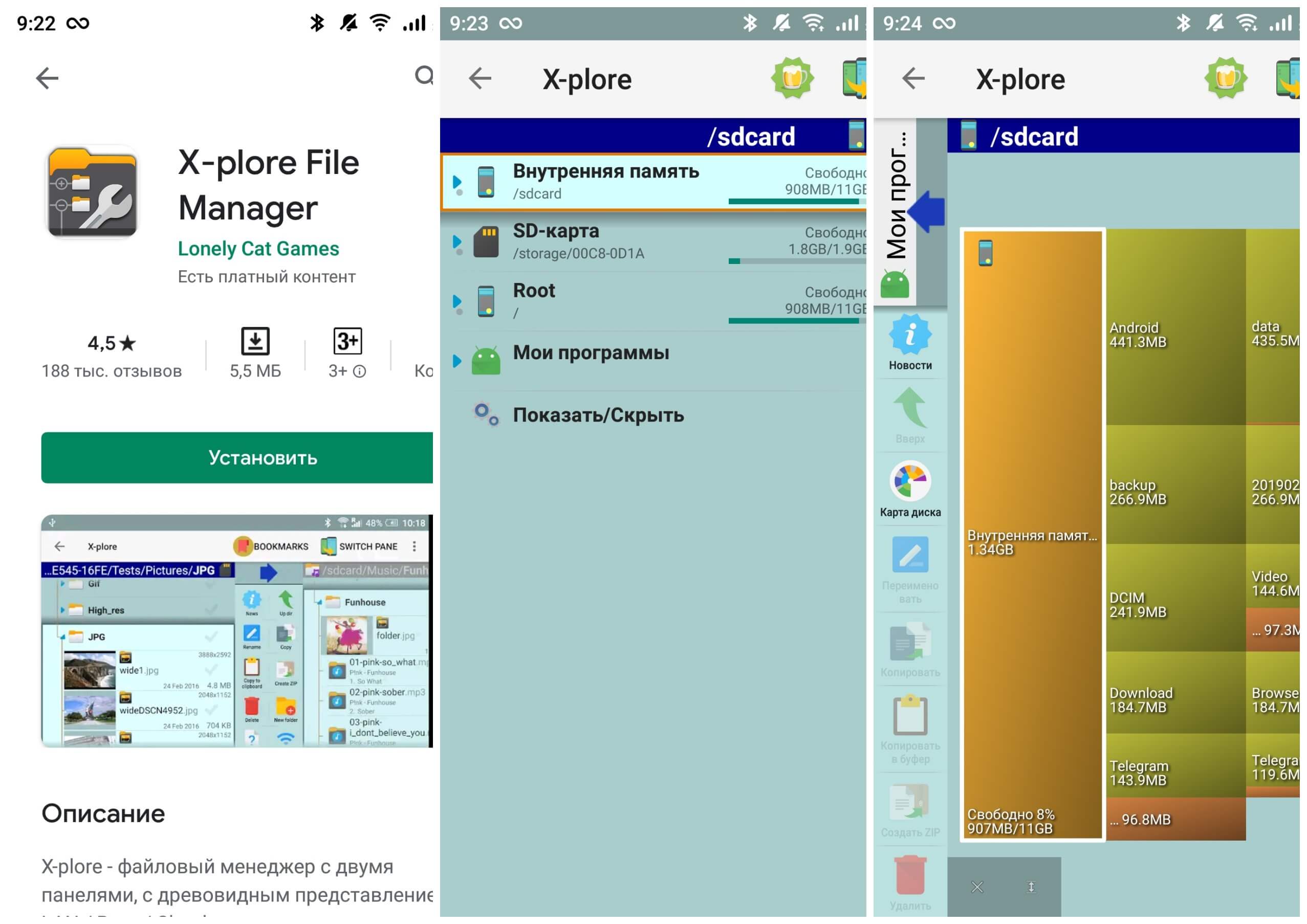Expand the SD-карта tree row

click(457, 243)
